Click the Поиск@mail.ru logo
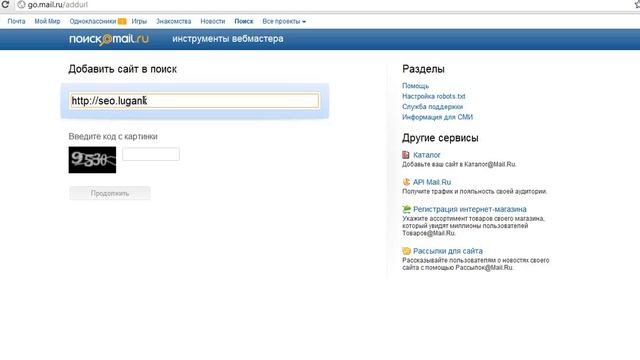Image resolution: width=640 pixels, height=360 pixels. pyautogui.click(x=109, y=39)
